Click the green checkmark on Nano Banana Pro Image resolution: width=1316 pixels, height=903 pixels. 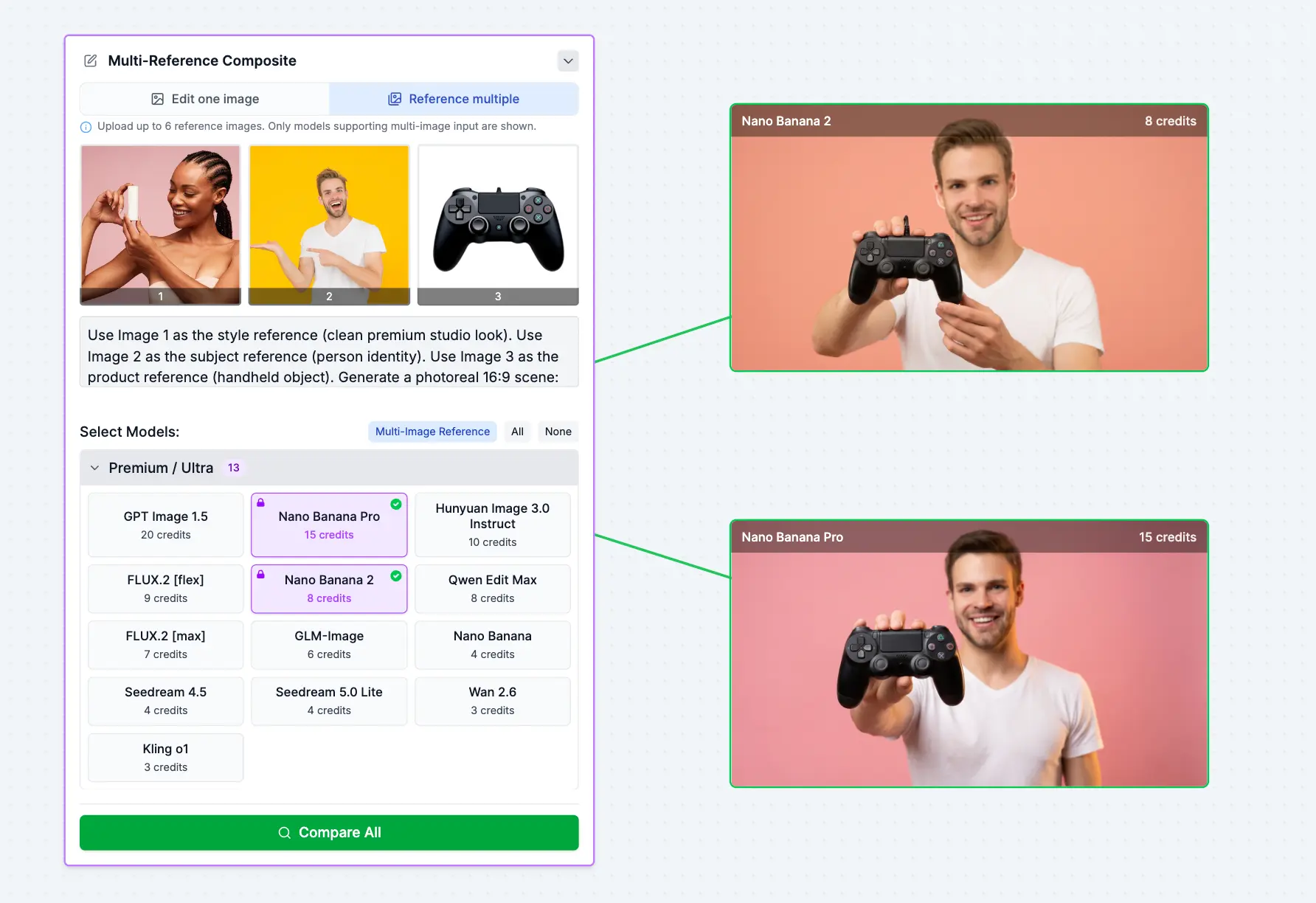coord(396,504)
